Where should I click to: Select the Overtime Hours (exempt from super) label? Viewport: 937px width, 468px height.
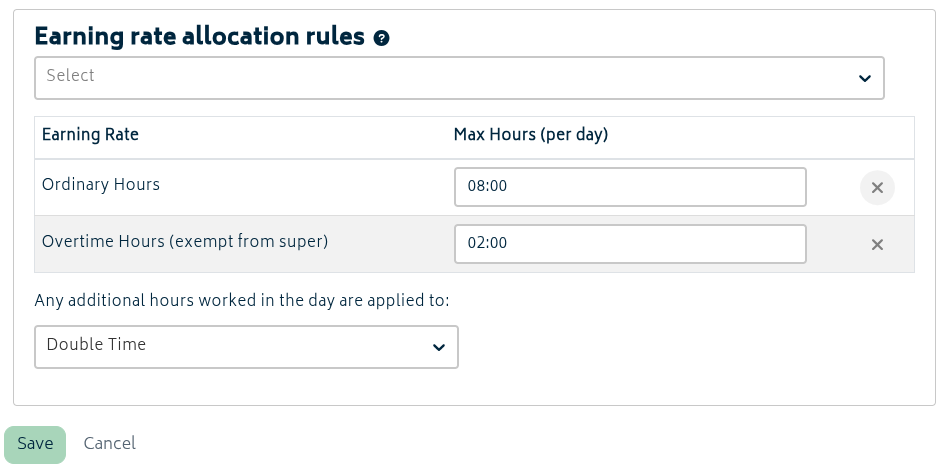(185, 241)
